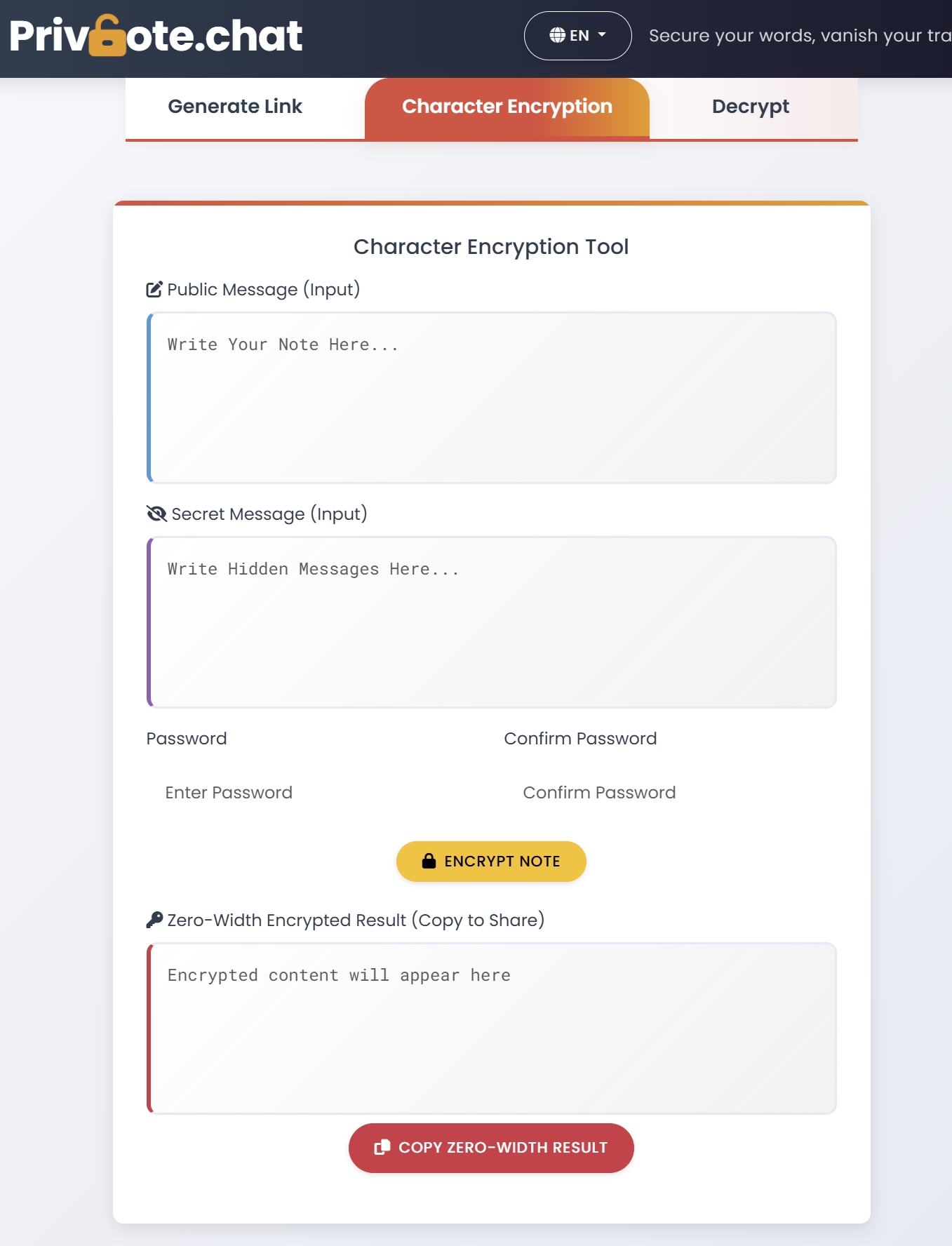Click into the Secret Message text area
This screenshot has height=1246, width=952.
tap(492, 622)
